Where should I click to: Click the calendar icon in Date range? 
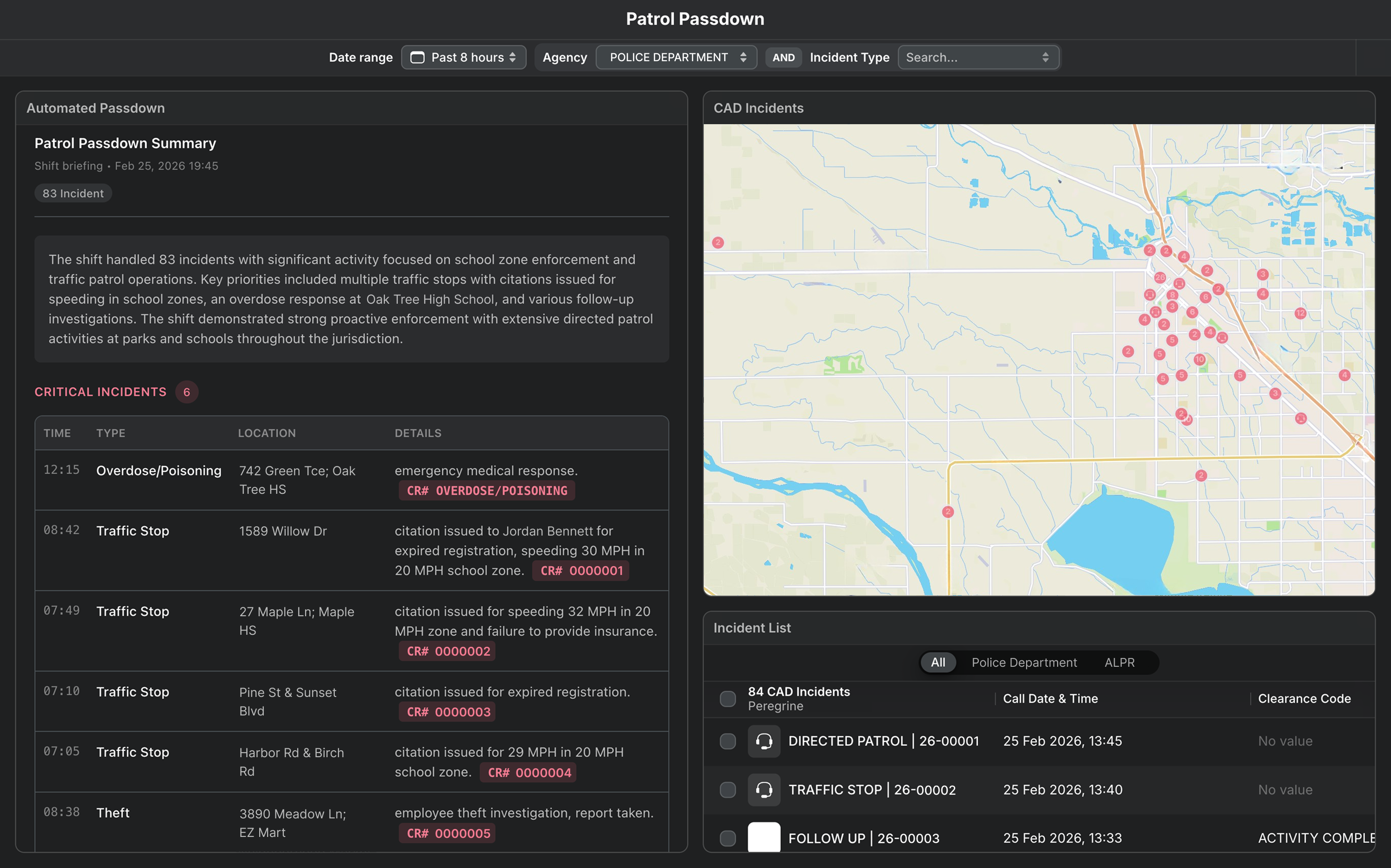pos(417,57)
